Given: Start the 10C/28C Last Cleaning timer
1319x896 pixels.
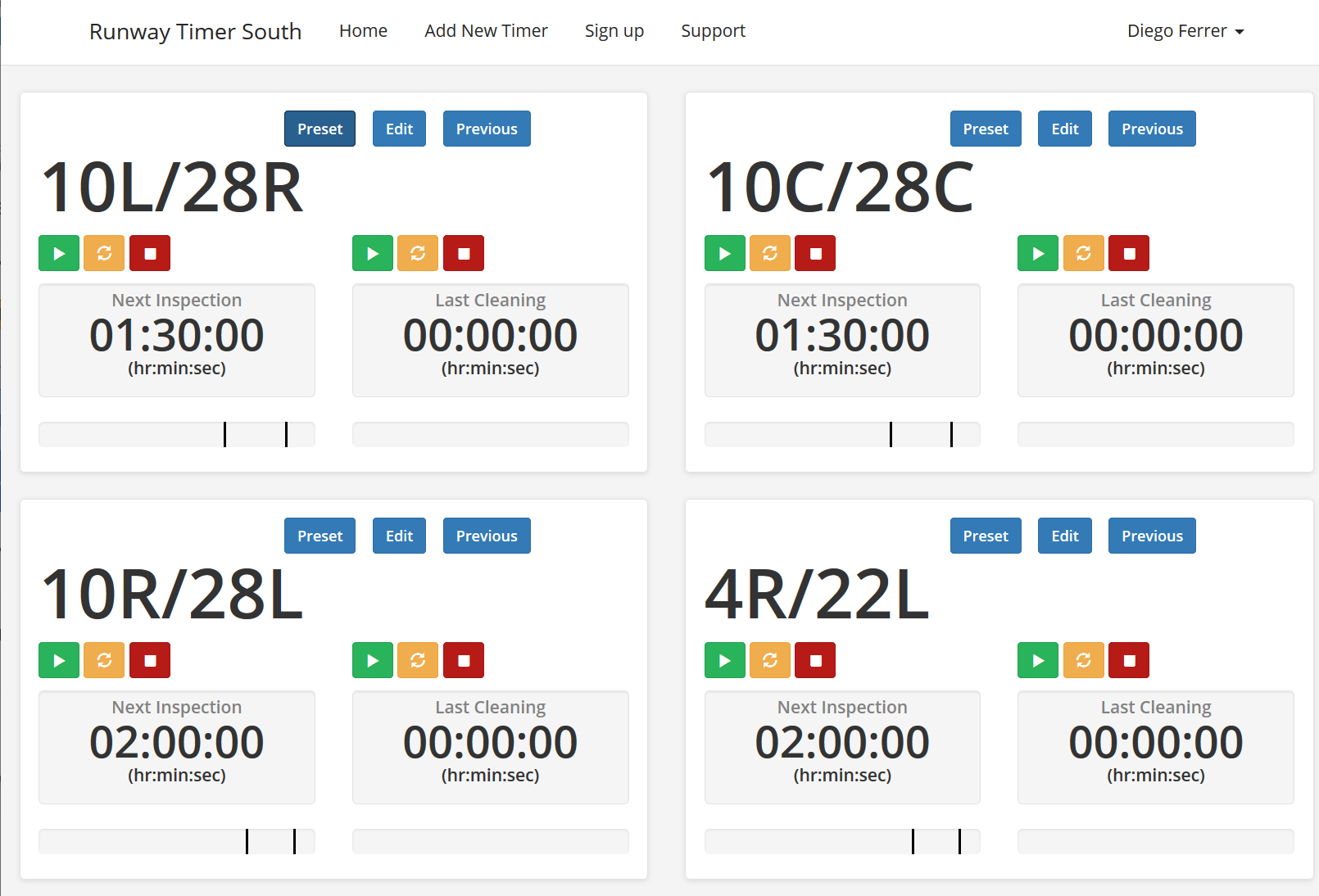Looking at the screenshot, I should click(1038, 253).
